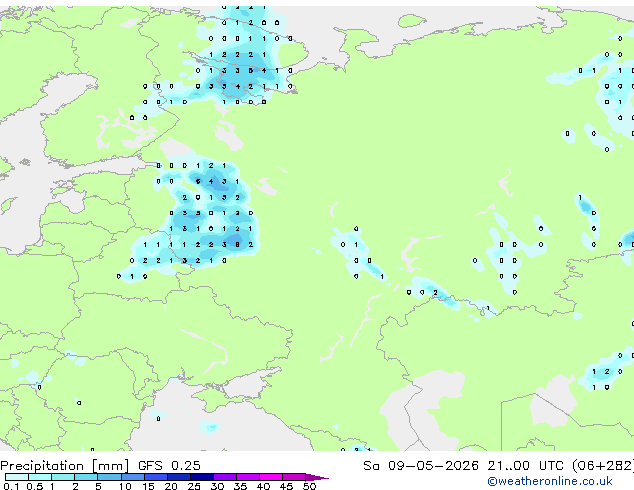Click the '0.1' legend scale label
The image size is (634, 490).
(11, 486)
